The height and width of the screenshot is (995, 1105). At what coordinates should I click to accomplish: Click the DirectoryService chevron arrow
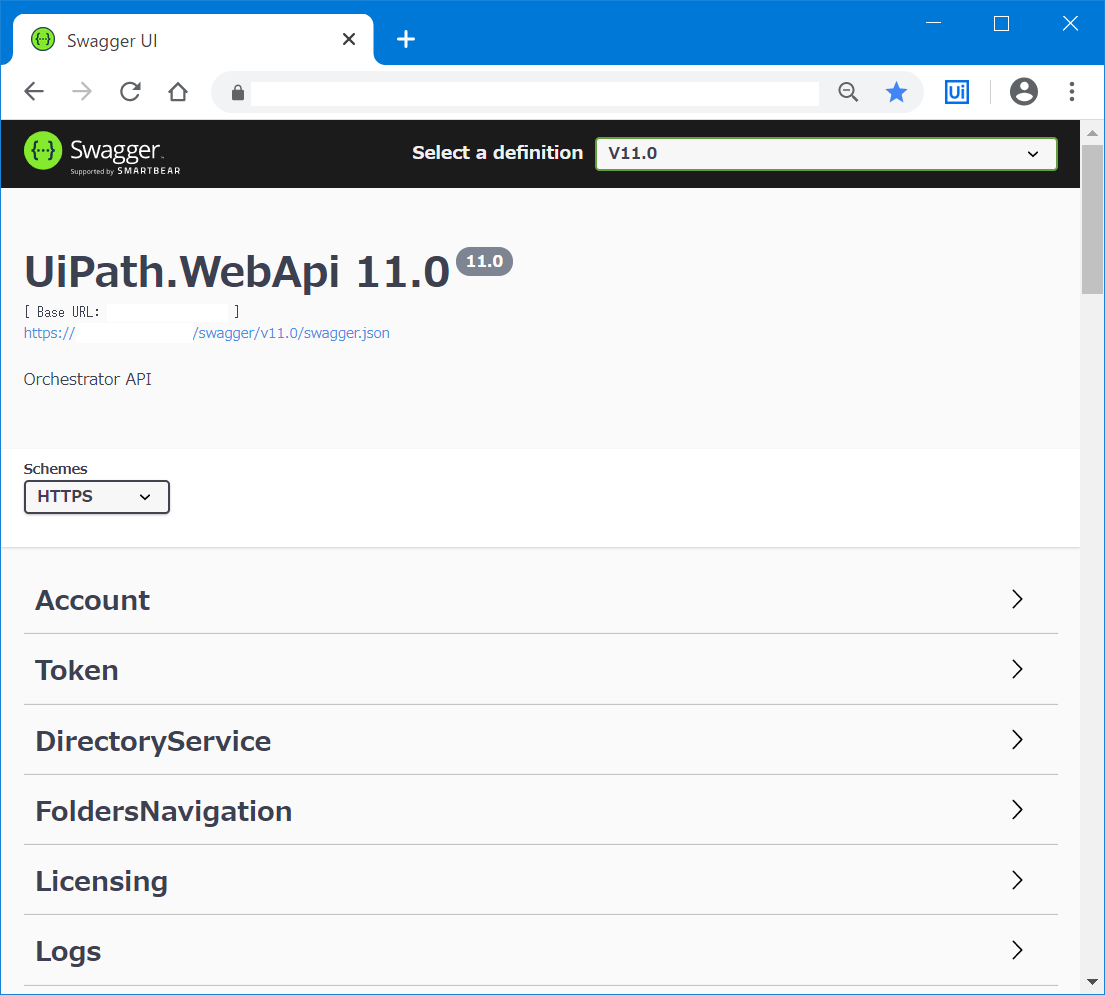(x=1017, y=739)
